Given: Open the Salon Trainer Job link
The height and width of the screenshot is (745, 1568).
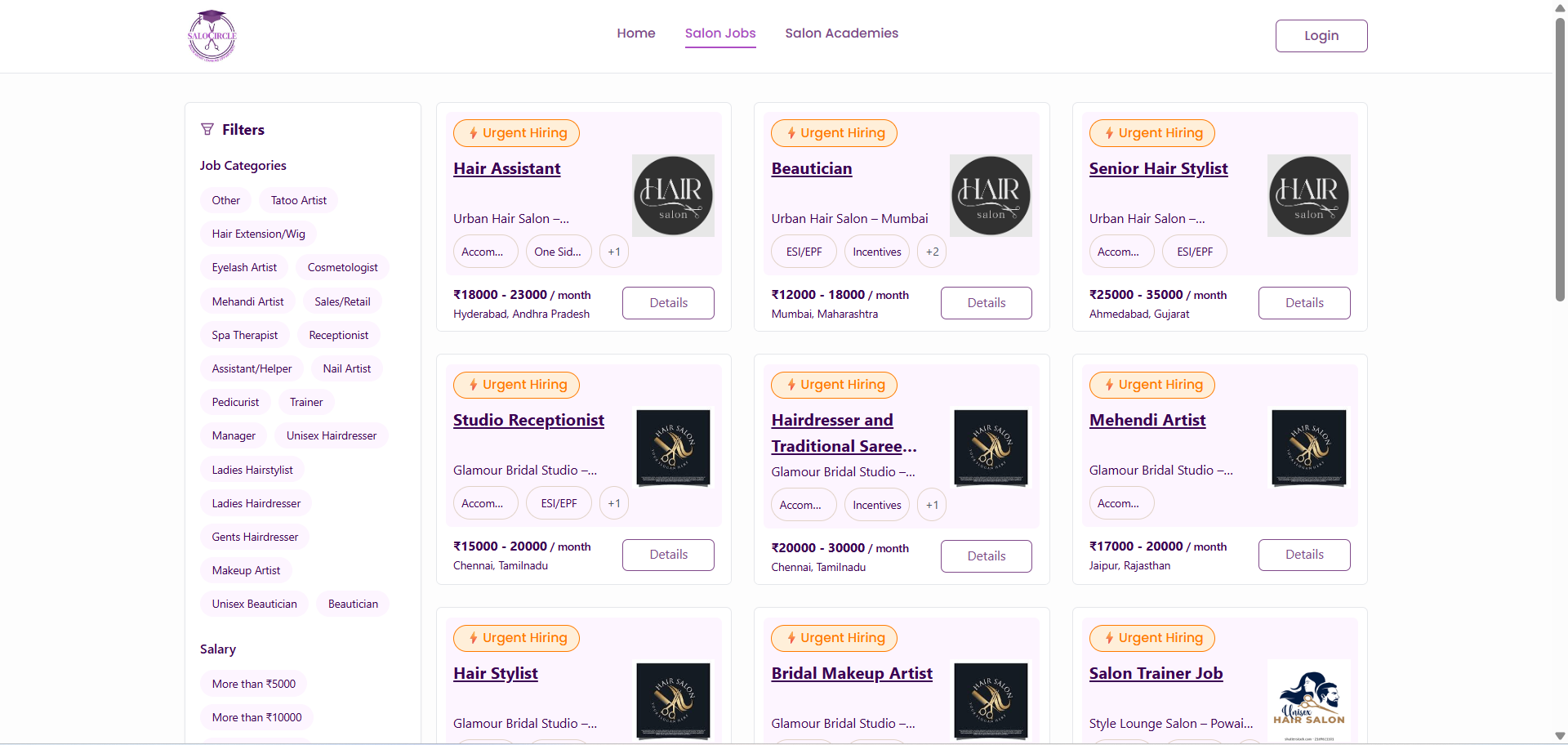Looking at the screenshot, I should click(x=1156, y=673).
